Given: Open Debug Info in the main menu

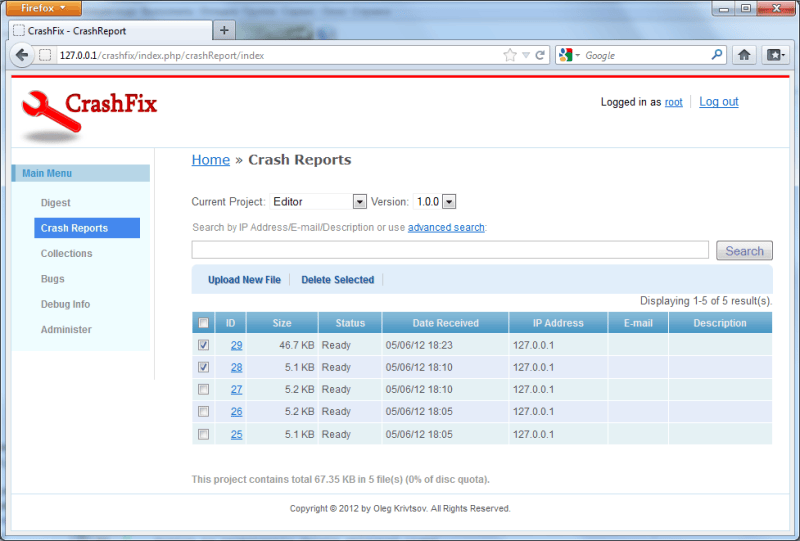Looking at the screenshot, I should [x=65, y=304].
